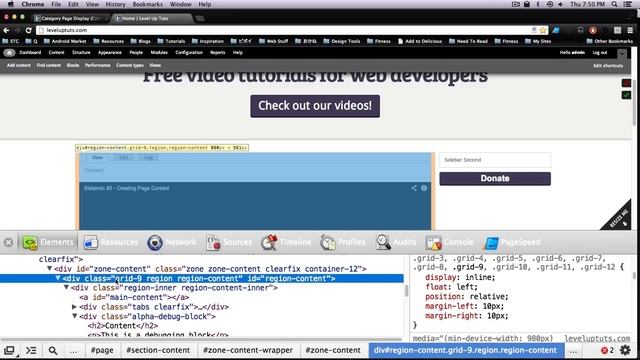
Task: Open Drupal Modules menu
Action: point(159,53)
